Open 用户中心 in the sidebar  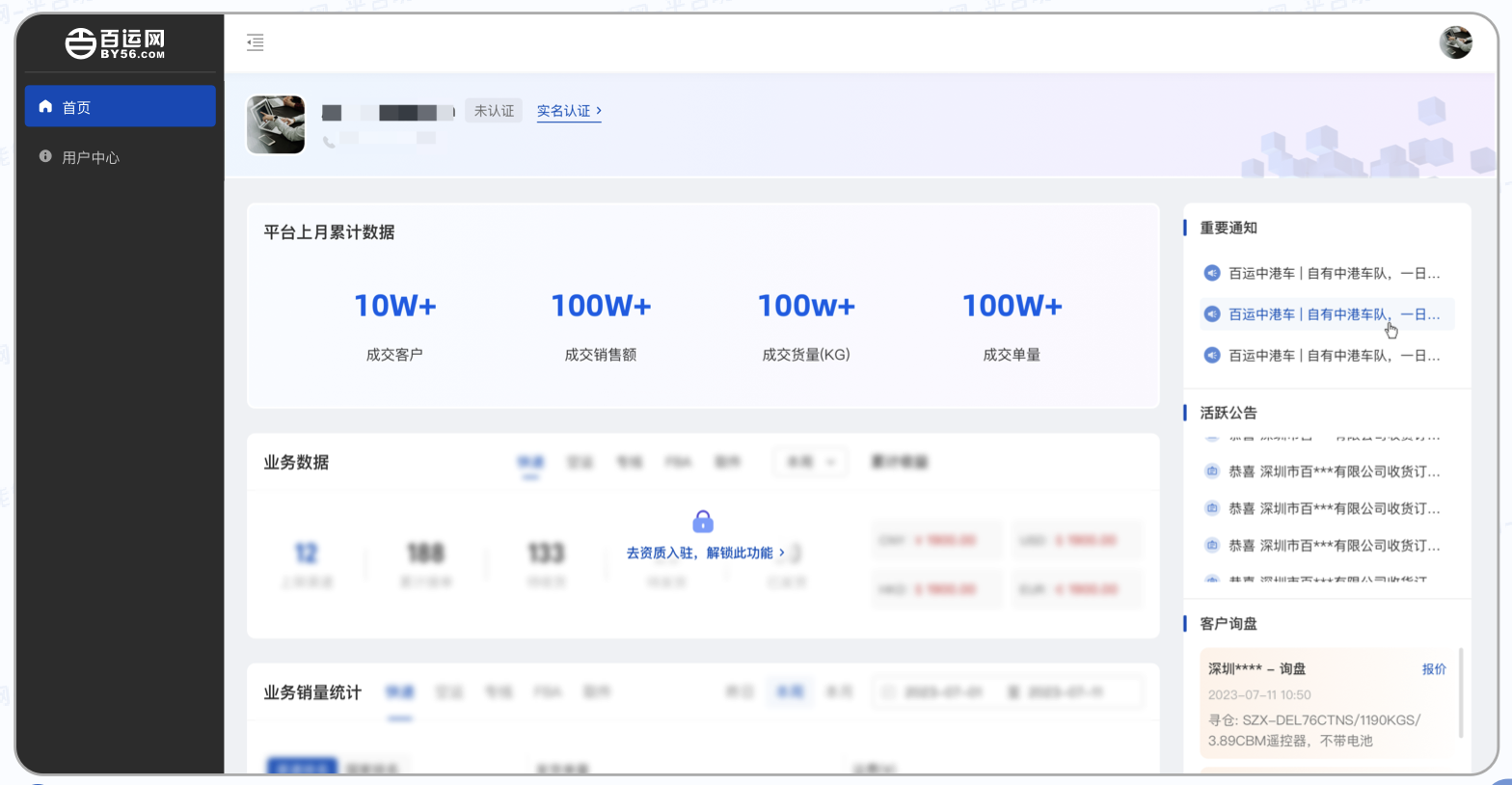[x=121, y=157]
